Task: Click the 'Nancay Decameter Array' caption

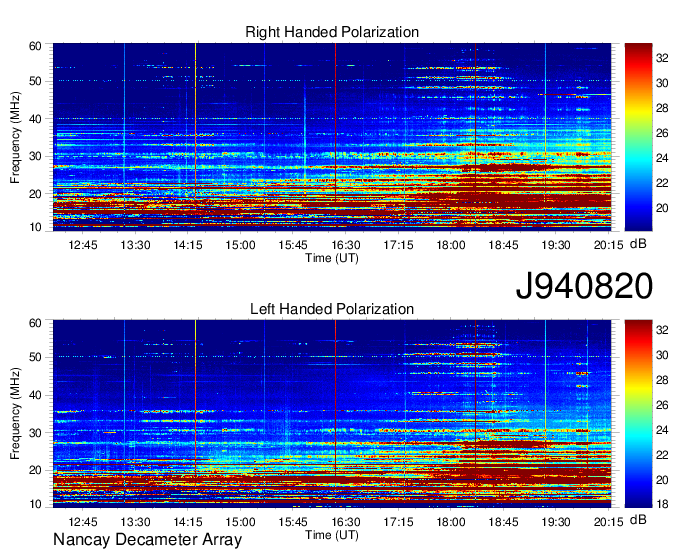Action: pos(147,540)
